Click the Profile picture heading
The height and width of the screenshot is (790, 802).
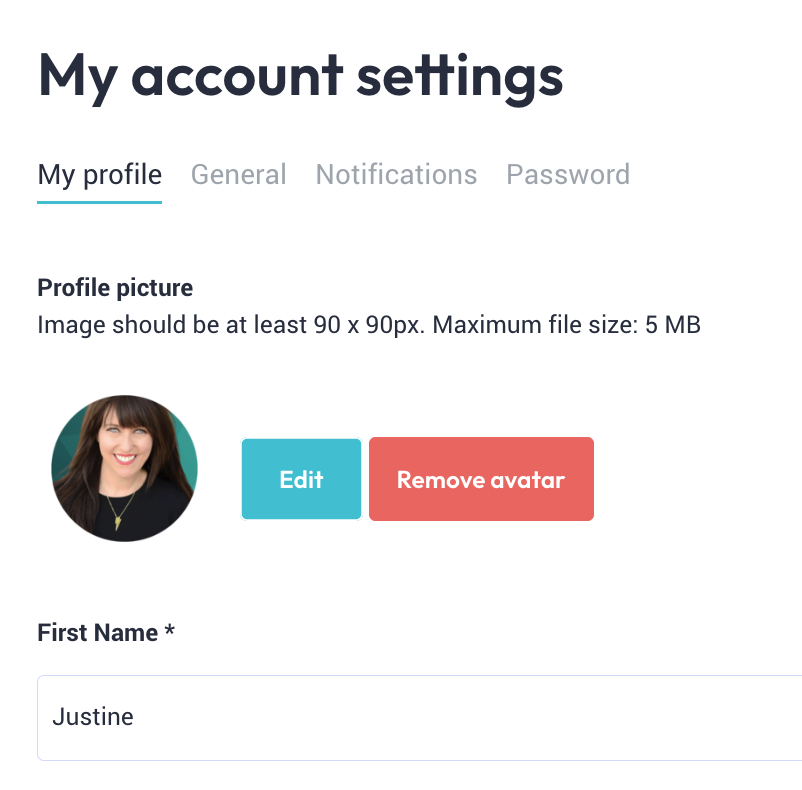tap(115, 288)
